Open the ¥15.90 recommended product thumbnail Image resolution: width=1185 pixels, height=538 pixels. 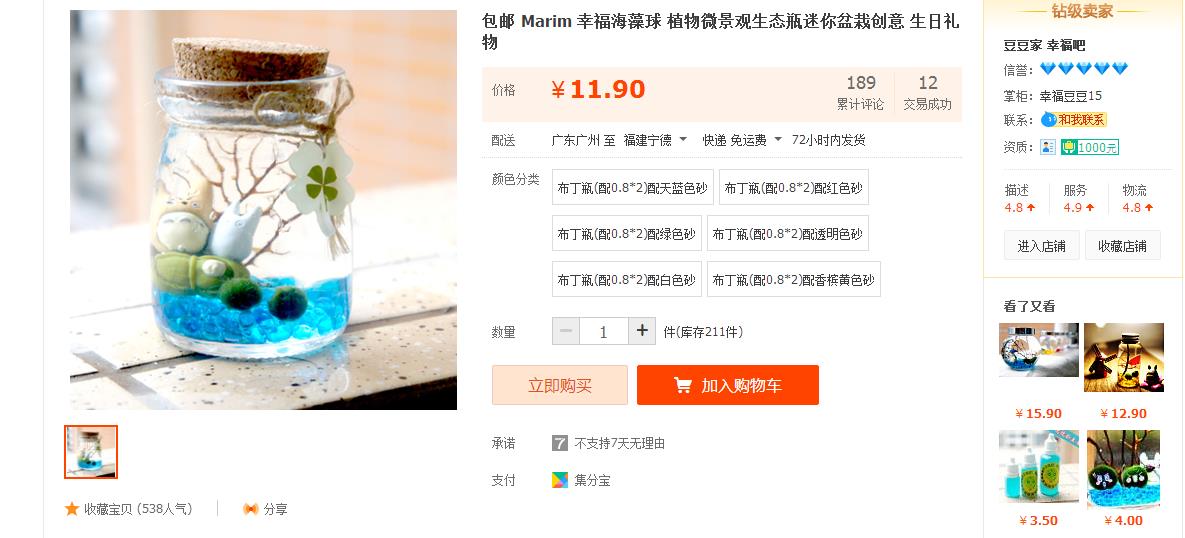pos(1038,351)
